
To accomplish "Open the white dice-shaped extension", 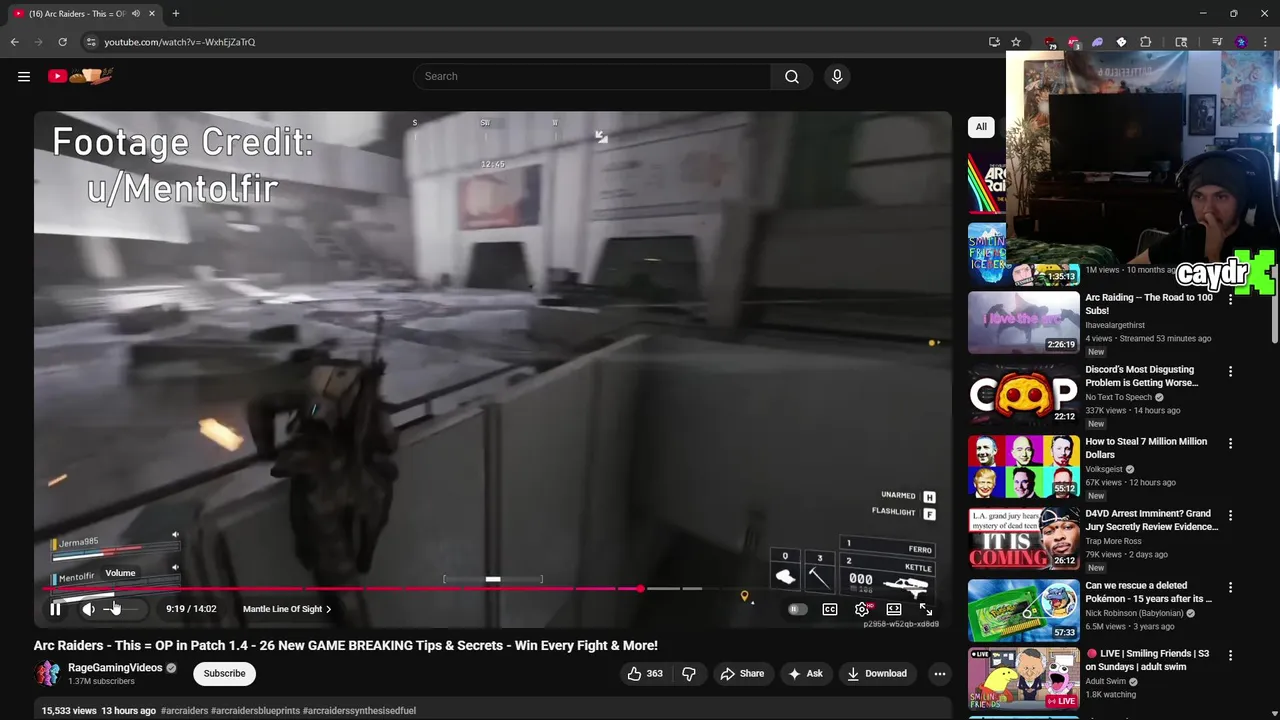I will pos(1121,42).
